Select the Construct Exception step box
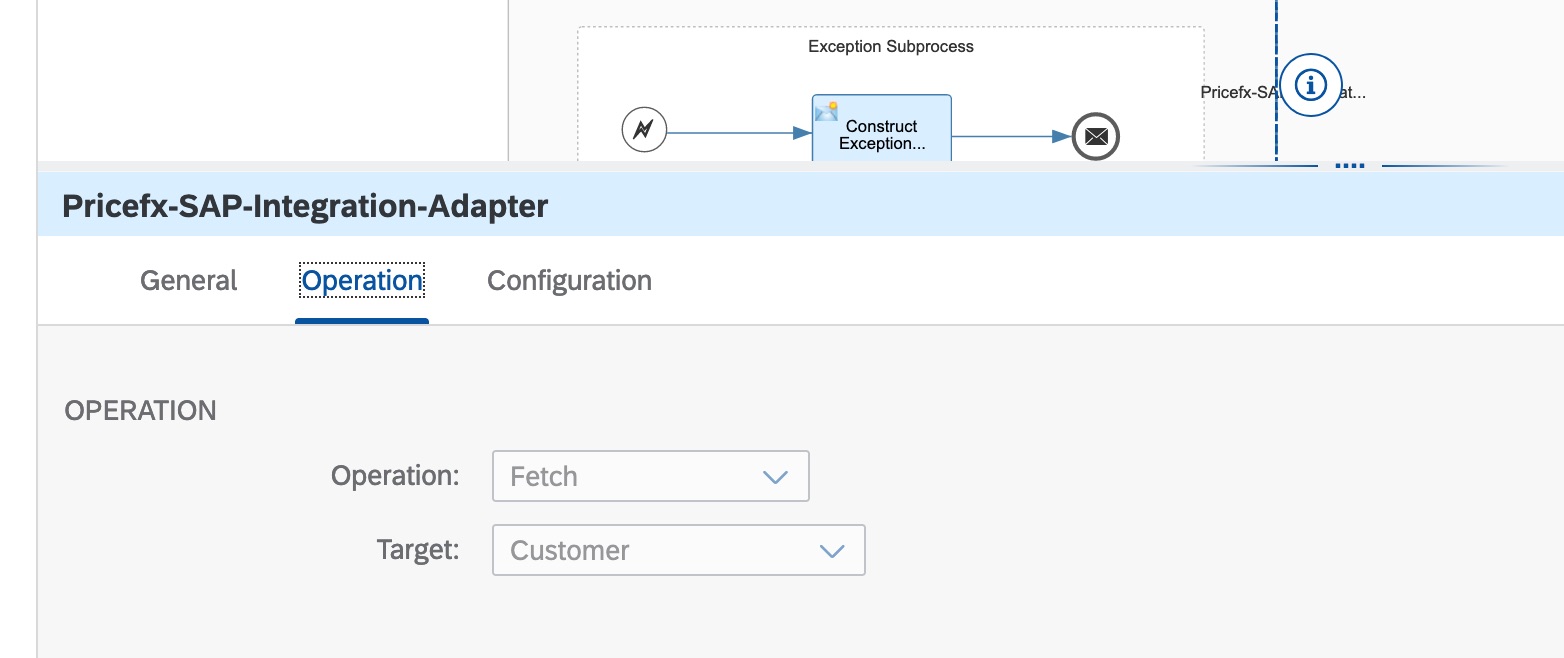 click(881, 134)
